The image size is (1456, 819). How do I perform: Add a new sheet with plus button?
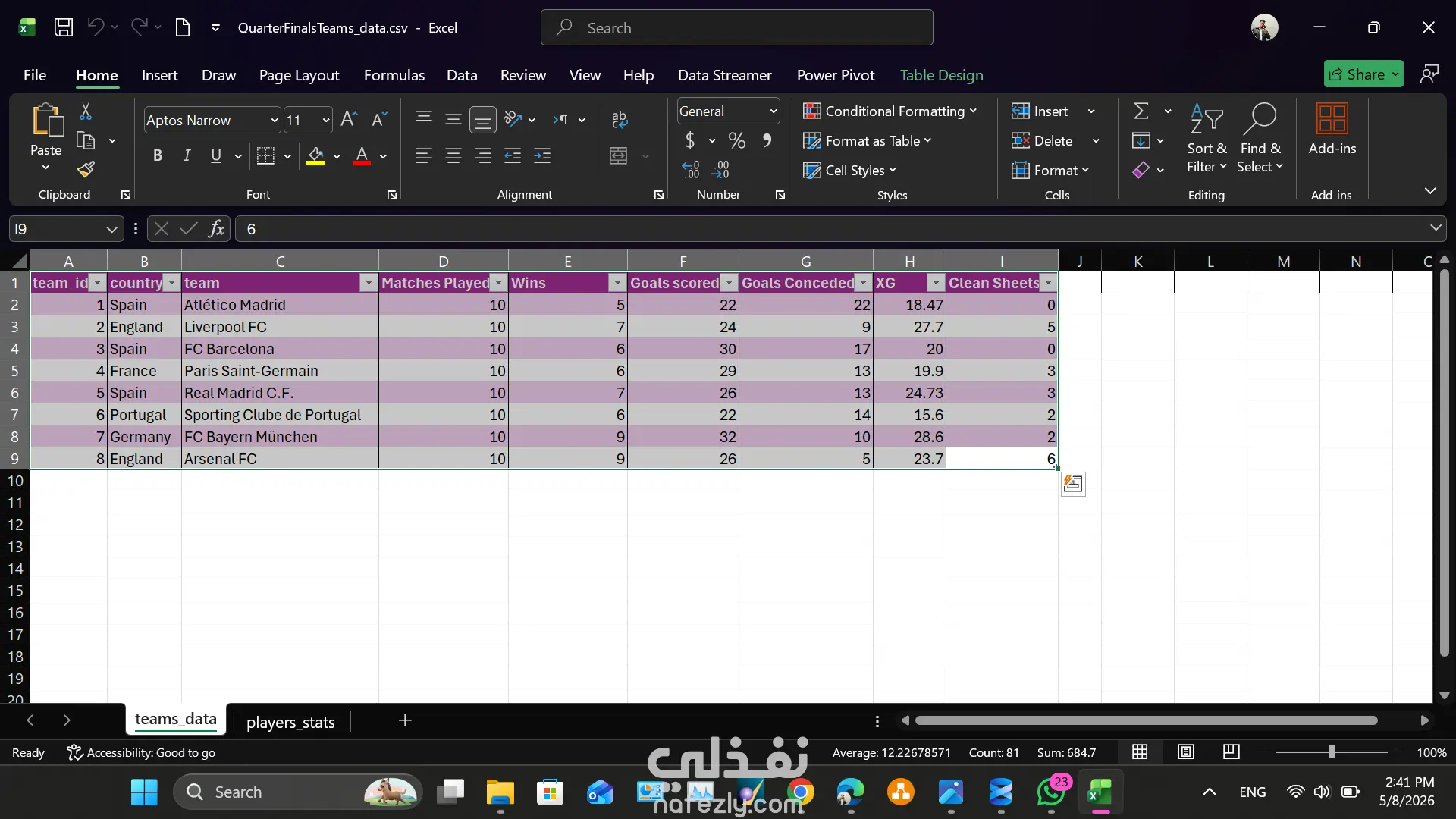tap(405, 720)
